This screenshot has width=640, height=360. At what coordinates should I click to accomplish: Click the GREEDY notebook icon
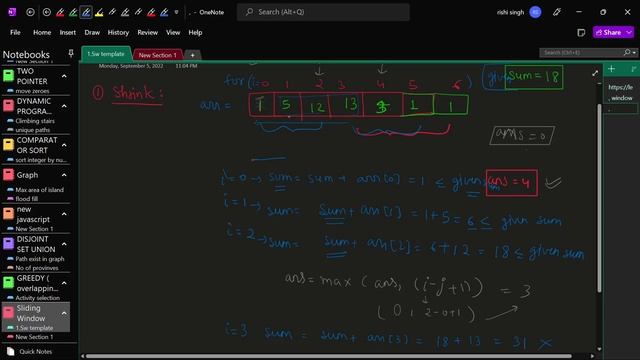pos(9,283)
